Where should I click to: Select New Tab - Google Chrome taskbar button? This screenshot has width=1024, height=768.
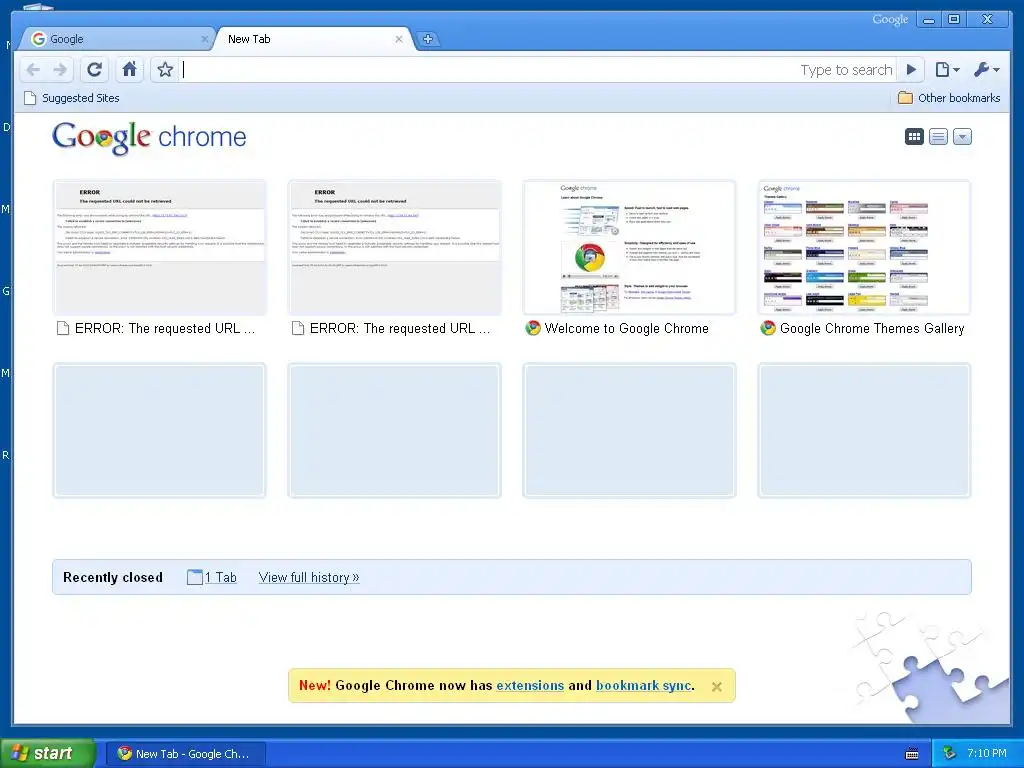coord(185,754)
